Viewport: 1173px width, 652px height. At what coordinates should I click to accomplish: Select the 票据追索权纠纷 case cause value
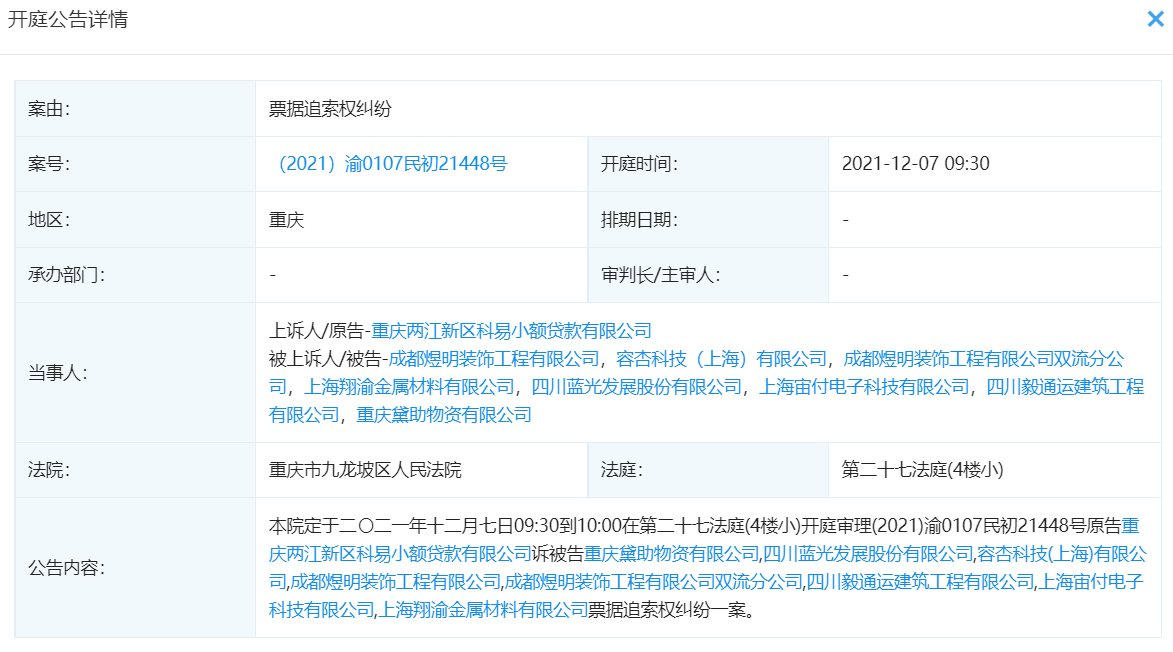click(x=330, y=109)
